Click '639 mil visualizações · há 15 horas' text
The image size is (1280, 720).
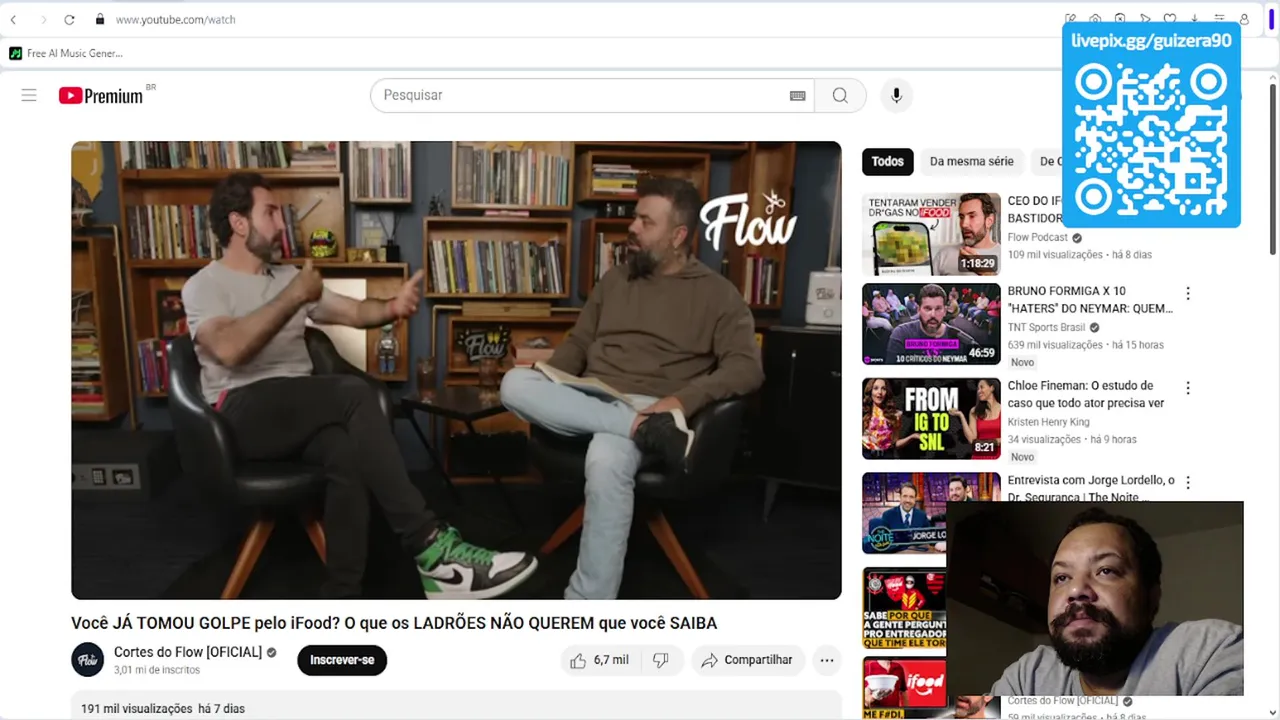pyautogui.click(x=1086, y=345)
